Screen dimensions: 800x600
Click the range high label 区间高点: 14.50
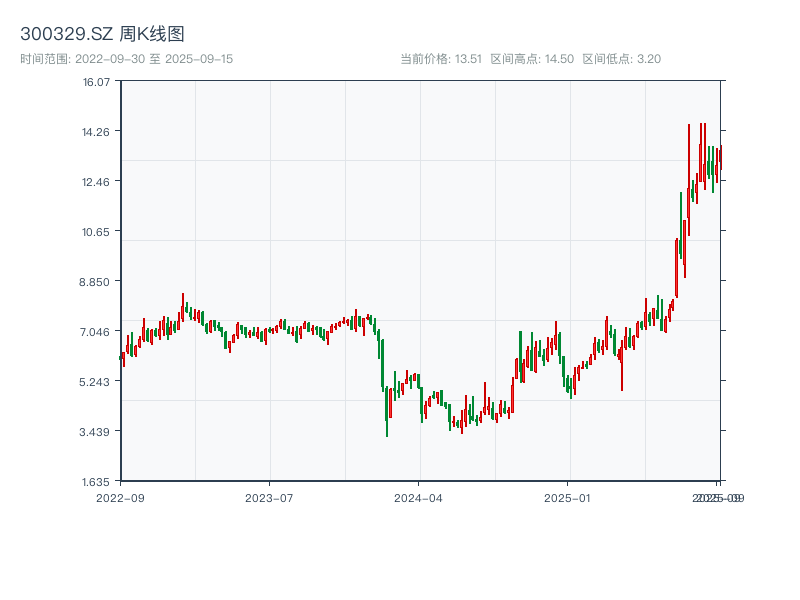pos(532,59)
